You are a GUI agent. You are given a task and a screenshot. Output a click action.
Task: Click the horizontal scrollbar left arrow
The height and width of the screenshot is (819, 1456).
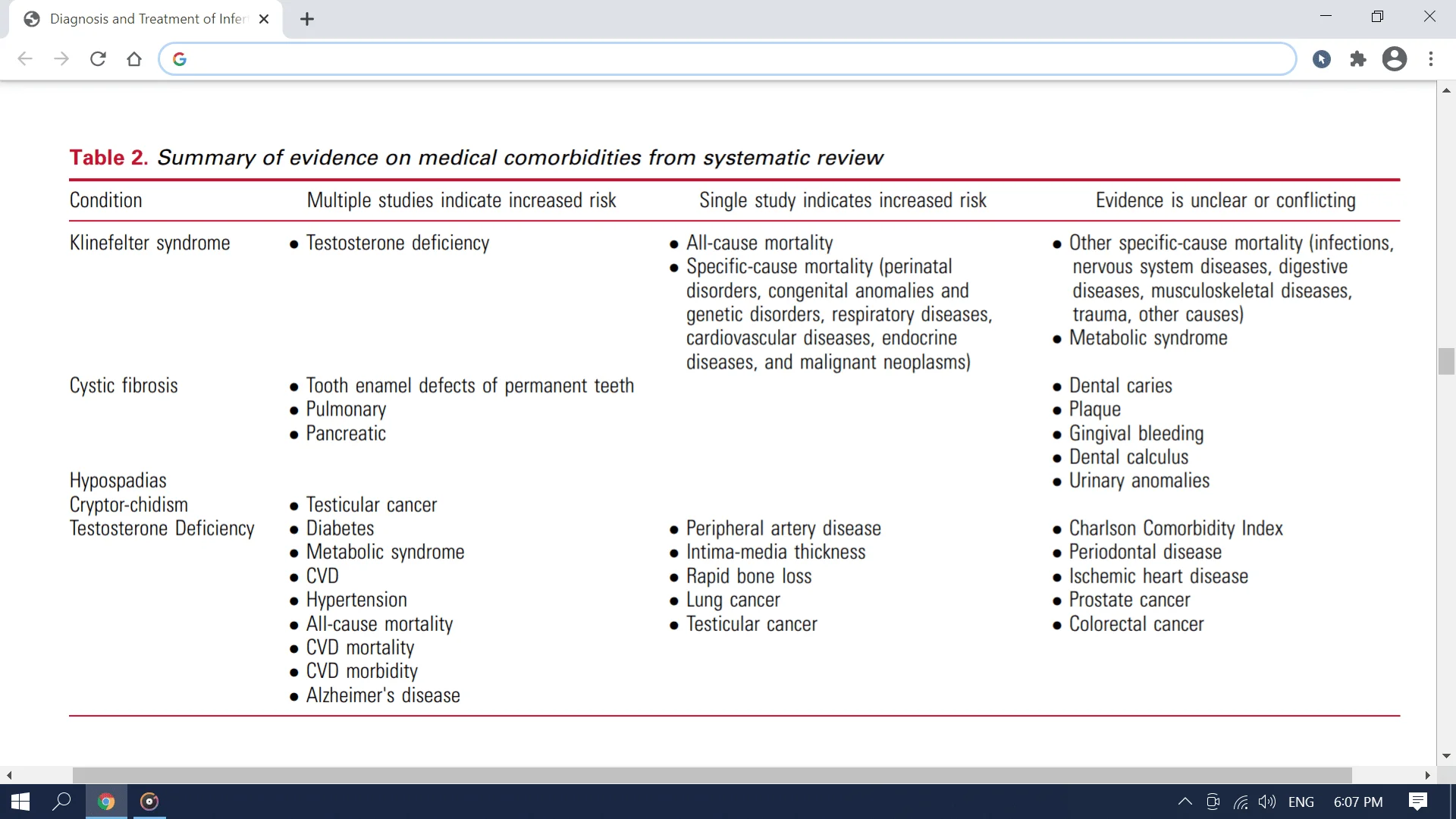point(9,775)
